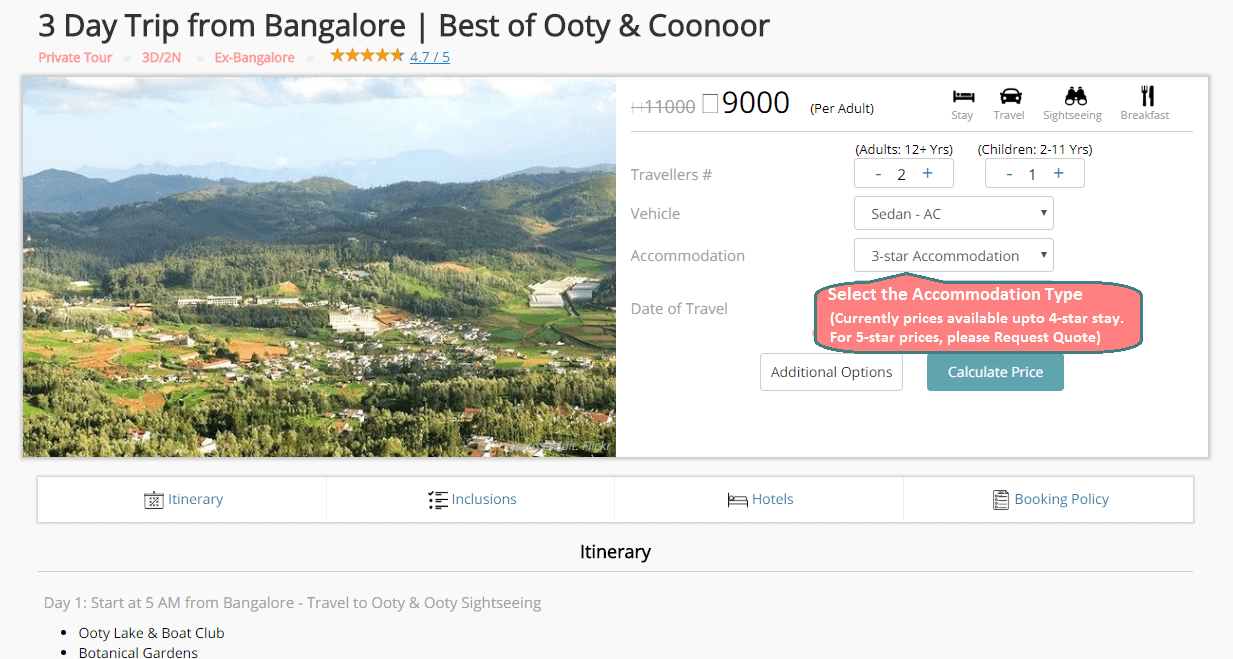The height and width of the screenshot is (659, 1233).
Task: Open the 4.7 / 5 rating link
Action: pos(429,57)
